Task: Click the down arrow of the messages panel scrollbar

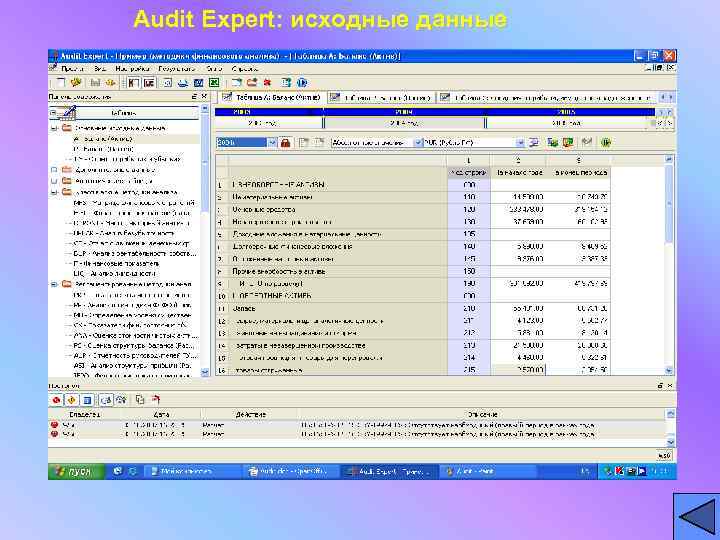Action: [670, 443]
